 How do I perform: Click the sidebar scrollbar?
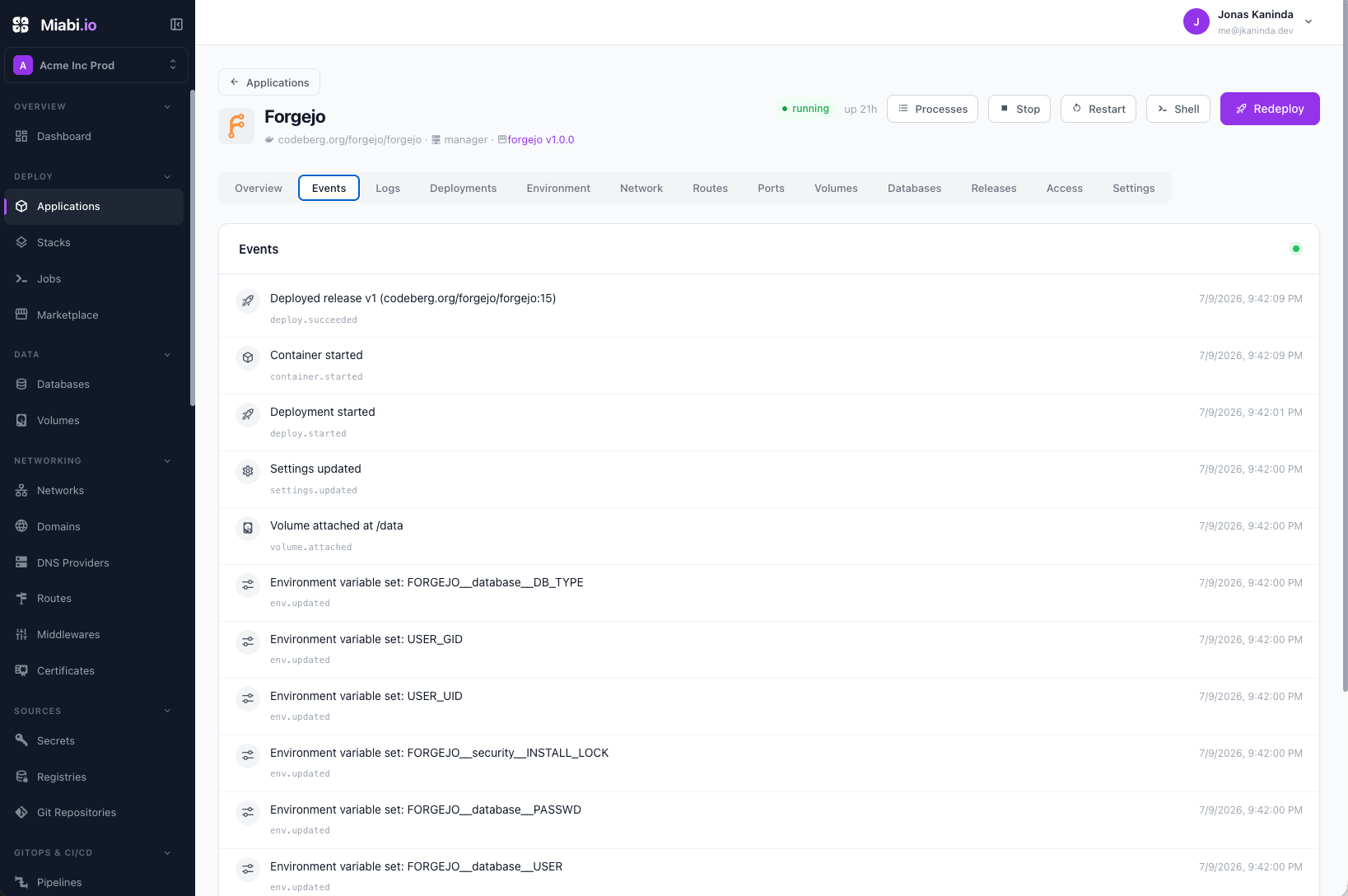tap(193, 247)
